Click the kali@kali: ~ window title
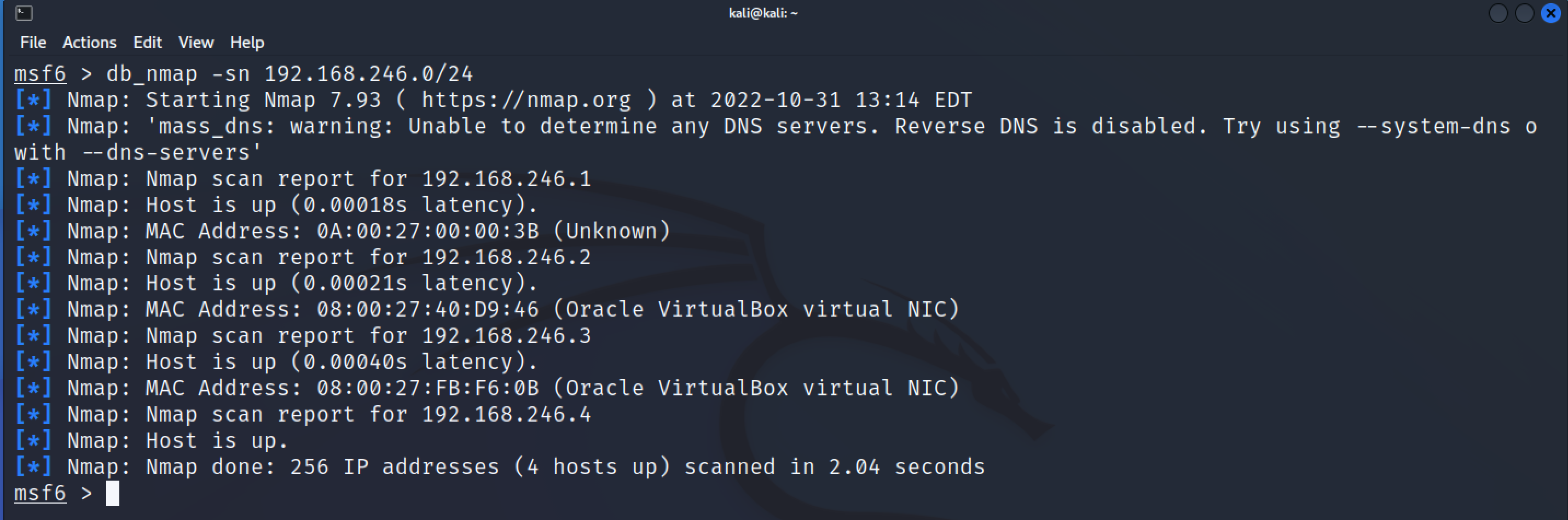Screen dimensions: 1568x520 (763, 13)
